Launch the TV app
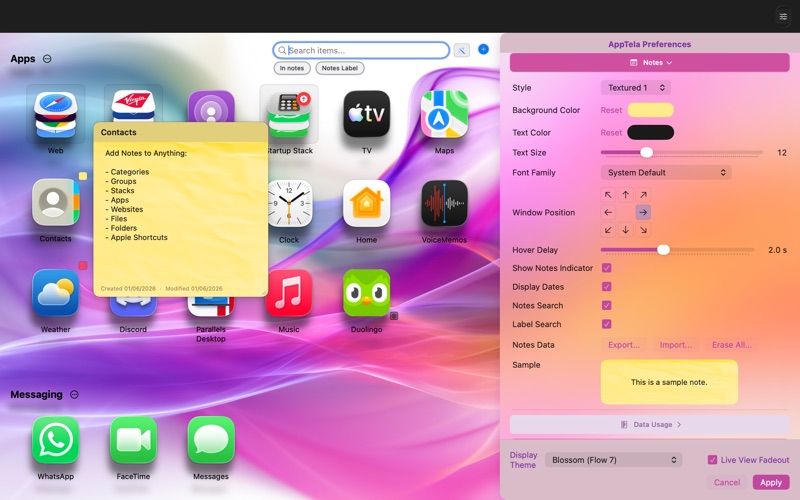This screenshot has height=500, width=800. [366, 114]
